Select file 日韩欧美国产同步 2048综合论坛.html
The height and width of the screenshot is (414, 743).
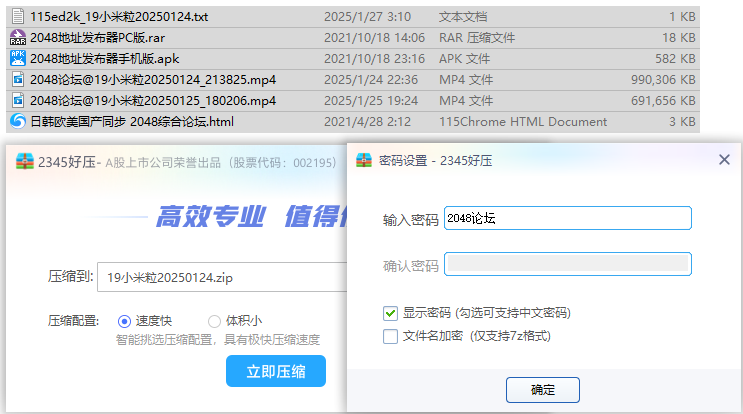[x=132, y=122]
